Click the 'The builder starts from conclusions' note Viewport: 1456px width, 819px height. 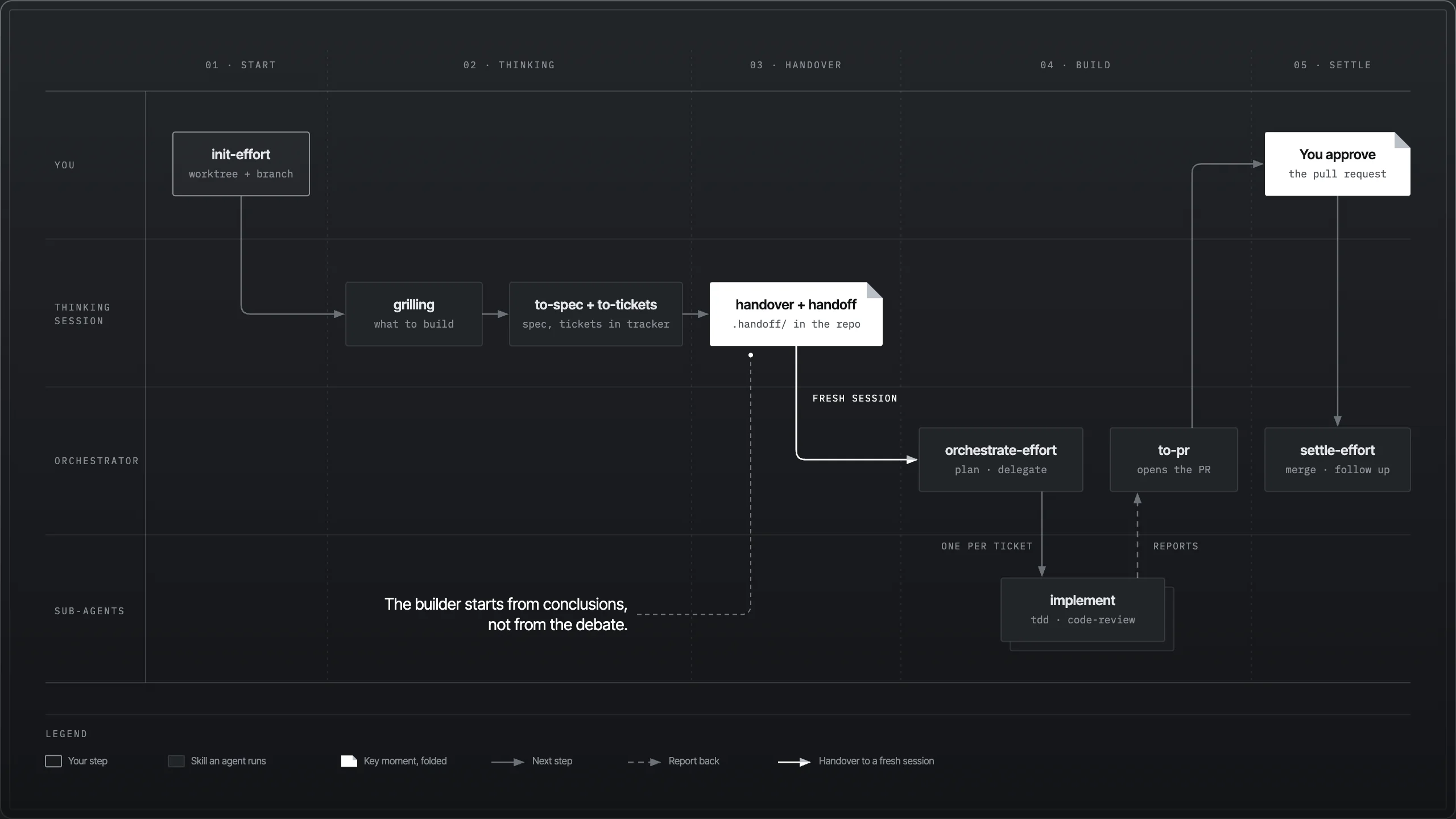pyautogui.click(x=506, y=614)
